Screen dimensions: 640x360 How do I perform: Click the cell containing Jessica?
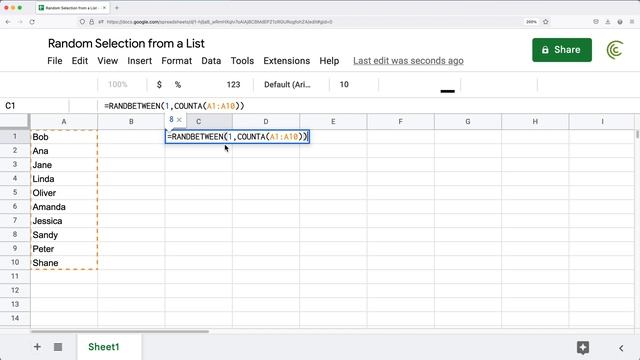coord(64,221)
